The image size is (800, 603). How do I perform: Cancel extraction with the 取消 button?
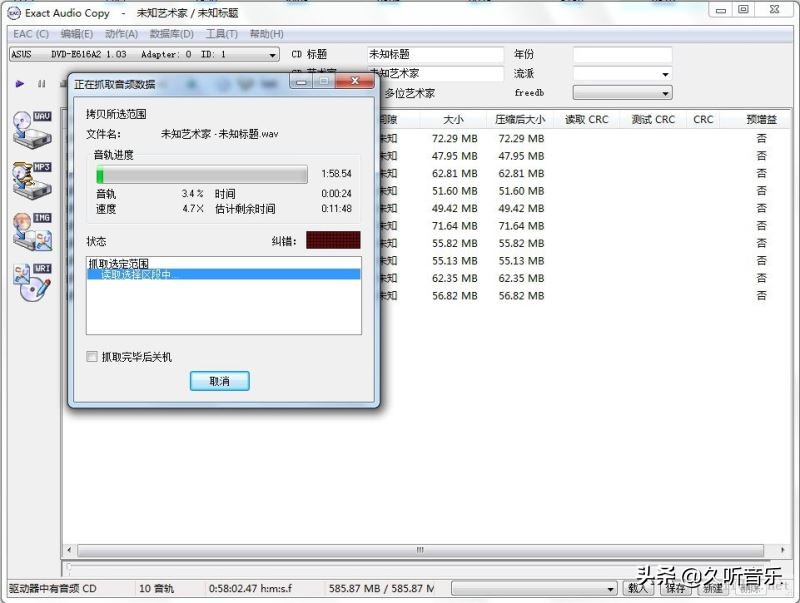(x=219, y=381)
